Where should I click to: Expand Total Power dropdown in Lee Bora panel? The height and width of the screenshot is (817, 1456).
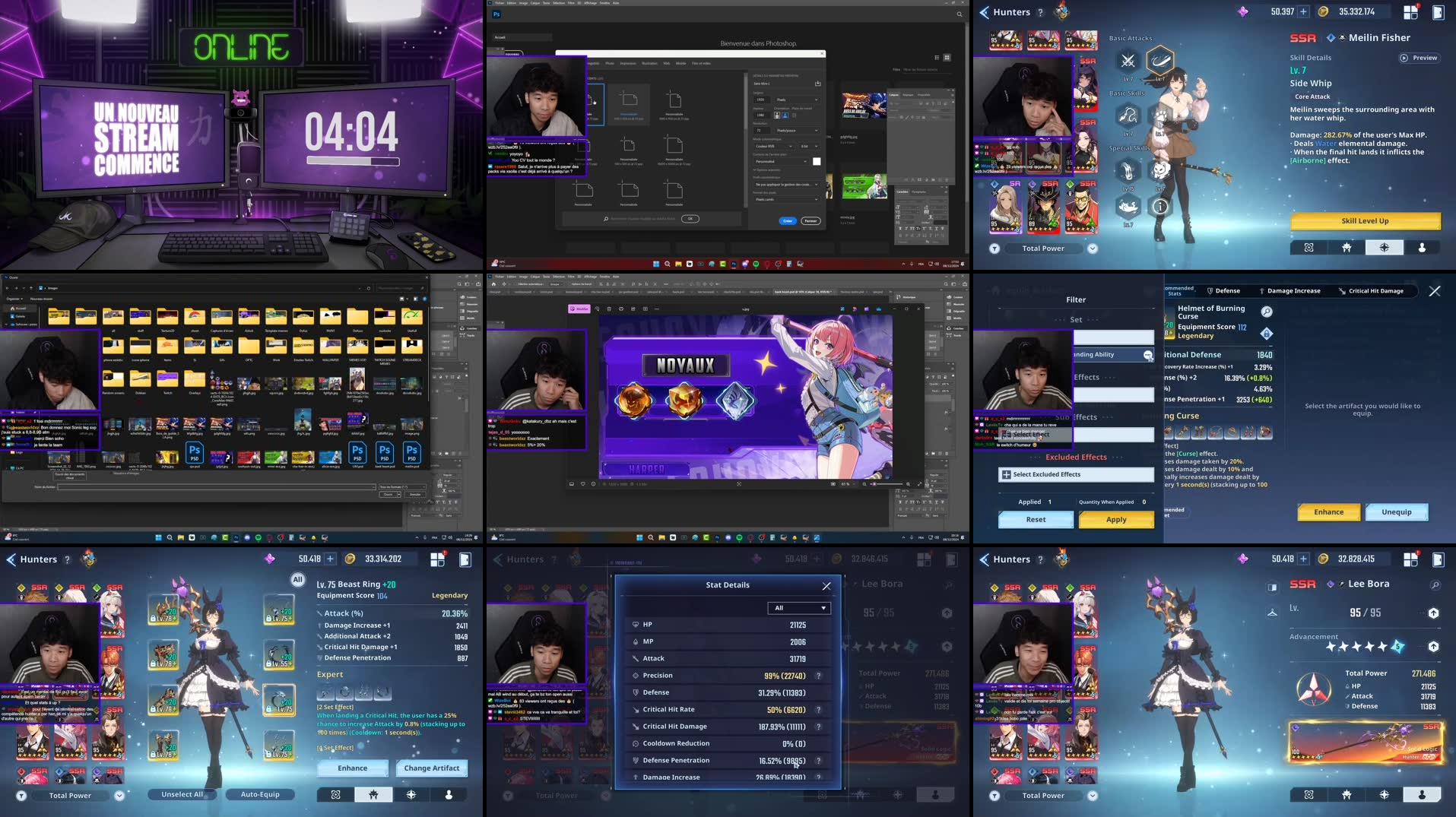pos(1092,796)
